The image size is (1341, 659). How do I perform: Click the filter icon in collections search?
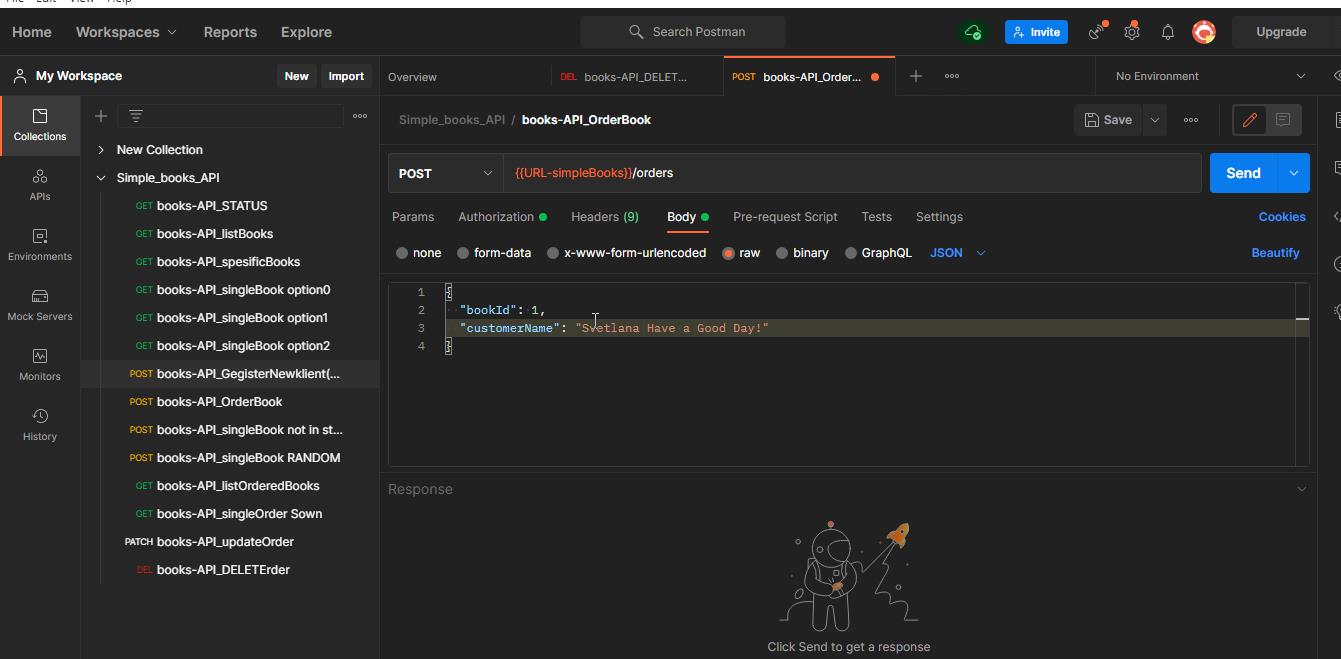[136, 116]
